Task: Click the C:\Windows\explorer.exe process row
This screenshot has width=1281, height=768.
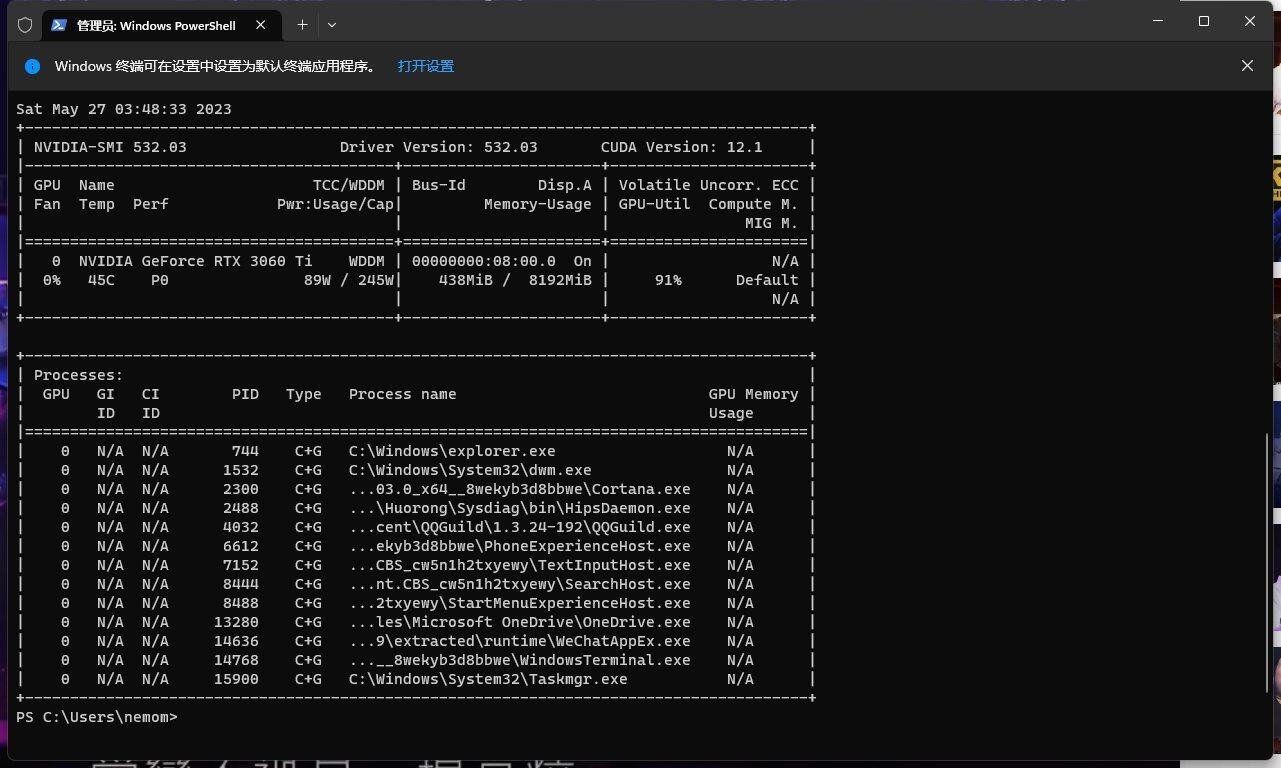Action: click(416, 451)
